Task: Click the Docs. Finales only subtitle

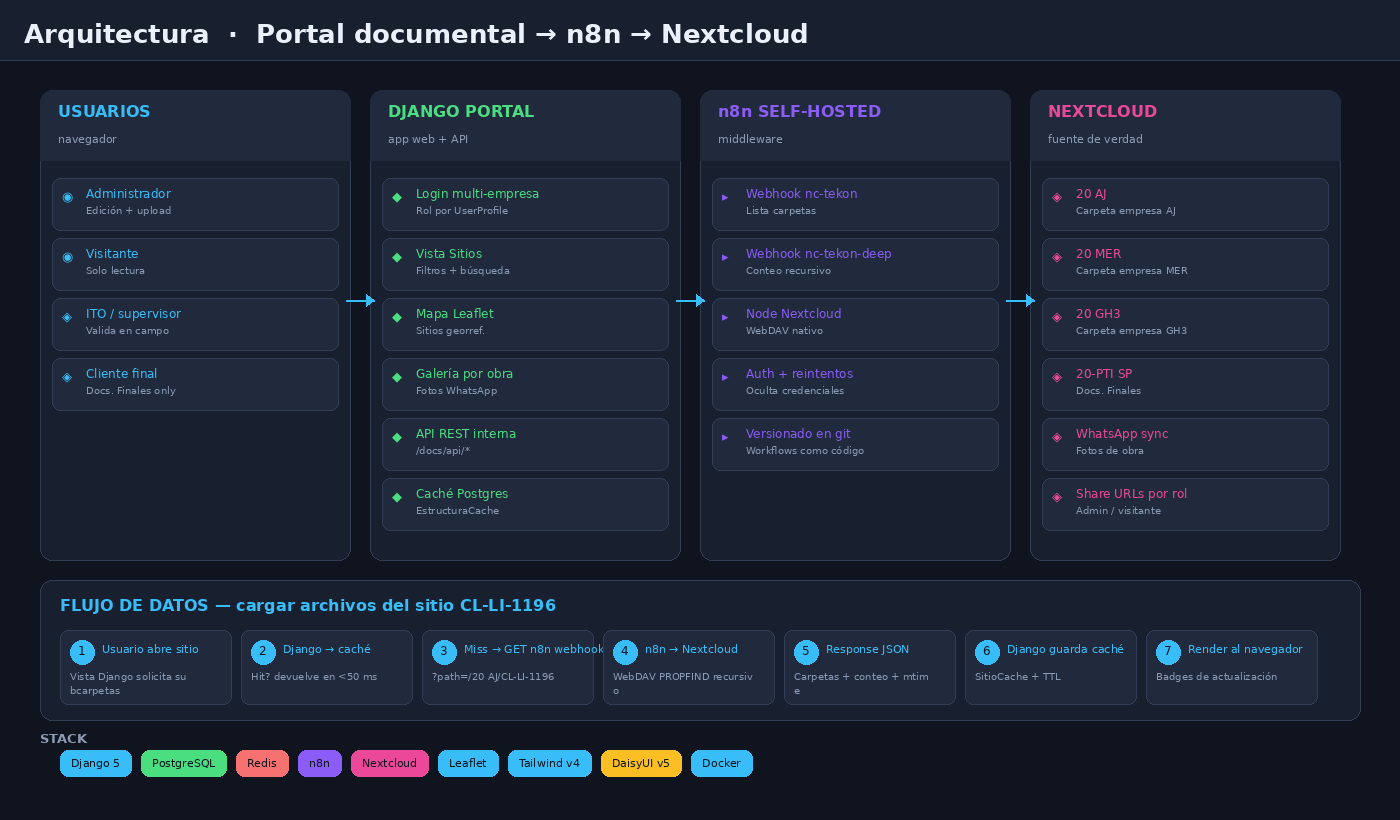Action: [131, 391]
